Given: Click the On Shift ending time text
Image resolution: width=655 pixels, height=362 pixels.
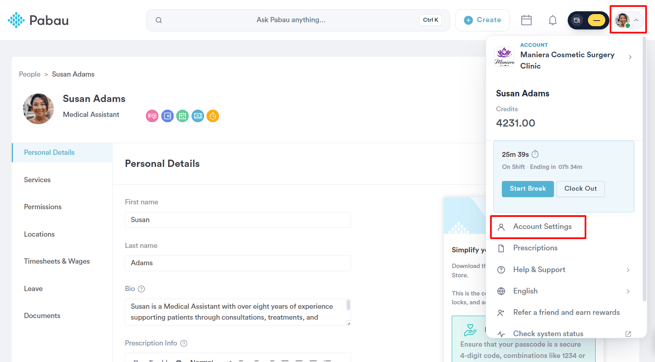Looking at the screenshot, I should coord(542,167).
